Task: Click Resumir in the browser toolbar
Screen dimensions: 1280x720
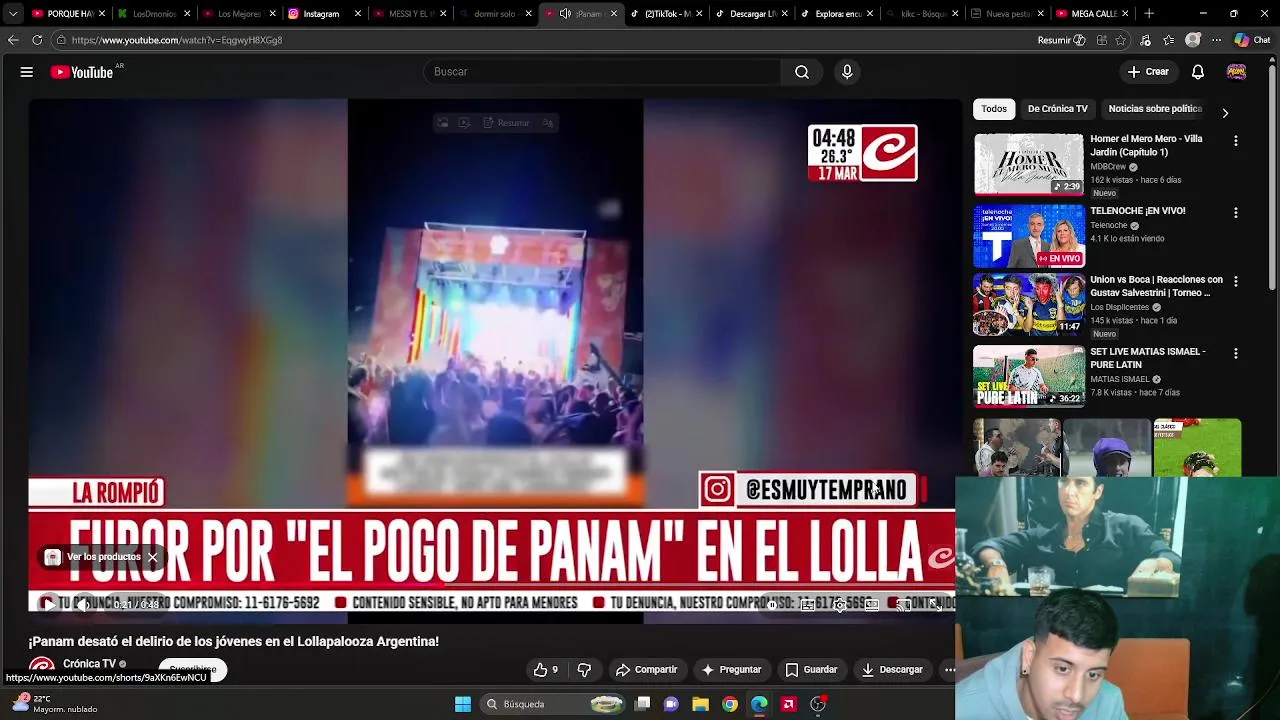Action: click(x=1061, y=40)
